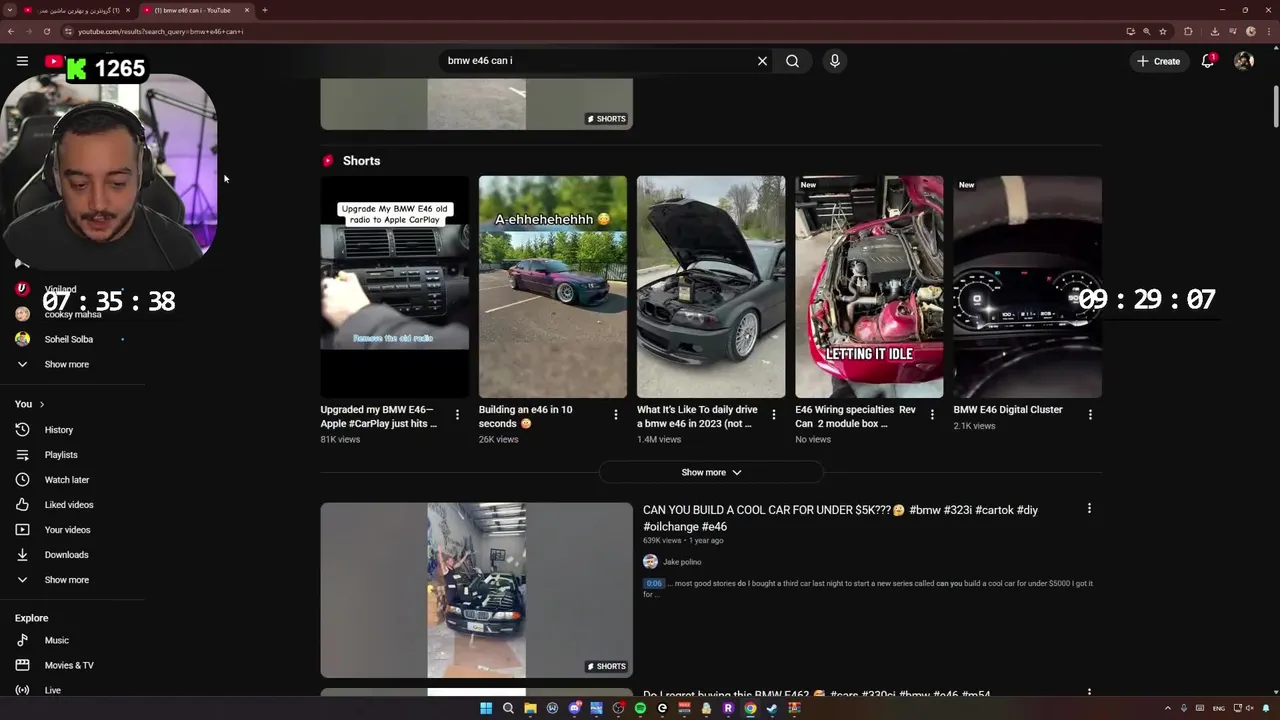Play the A-ehhehehehhh purple car short
The width and height of the screenshot is (1280, 720).
tap(553, 287)
